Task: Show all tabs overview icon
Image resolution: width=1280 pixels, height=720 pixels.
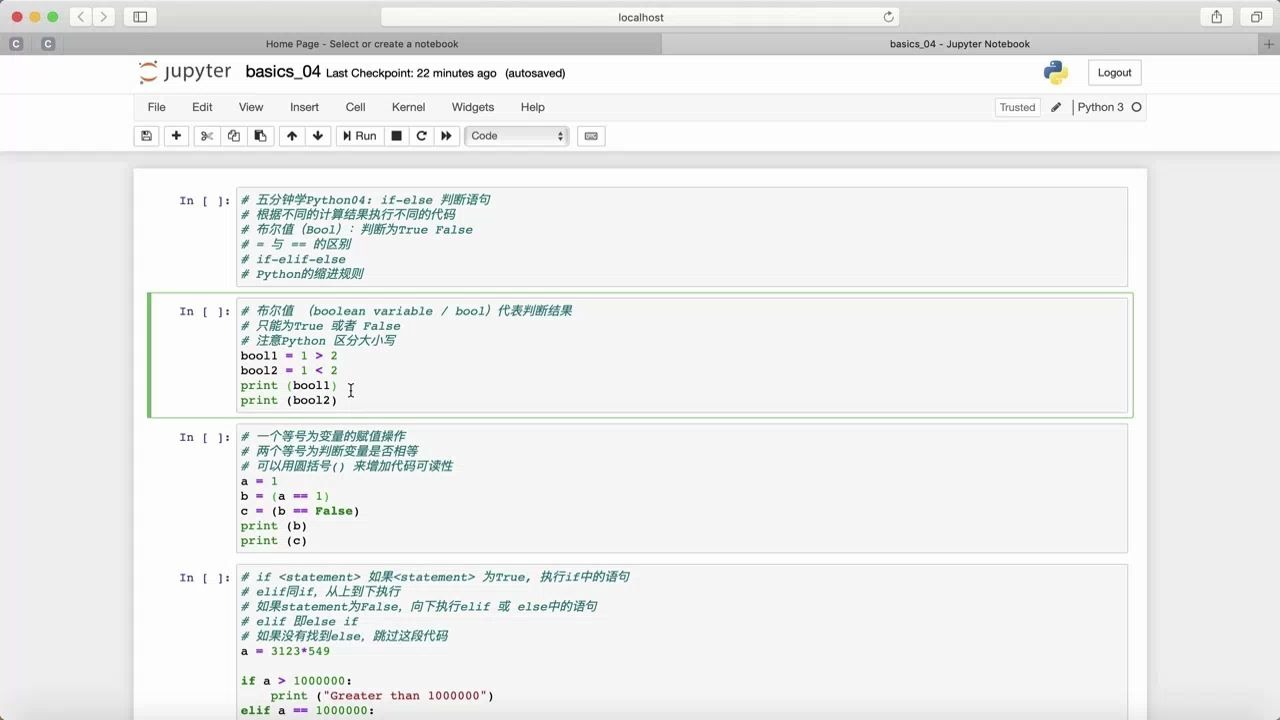Action: point(1256,17)
